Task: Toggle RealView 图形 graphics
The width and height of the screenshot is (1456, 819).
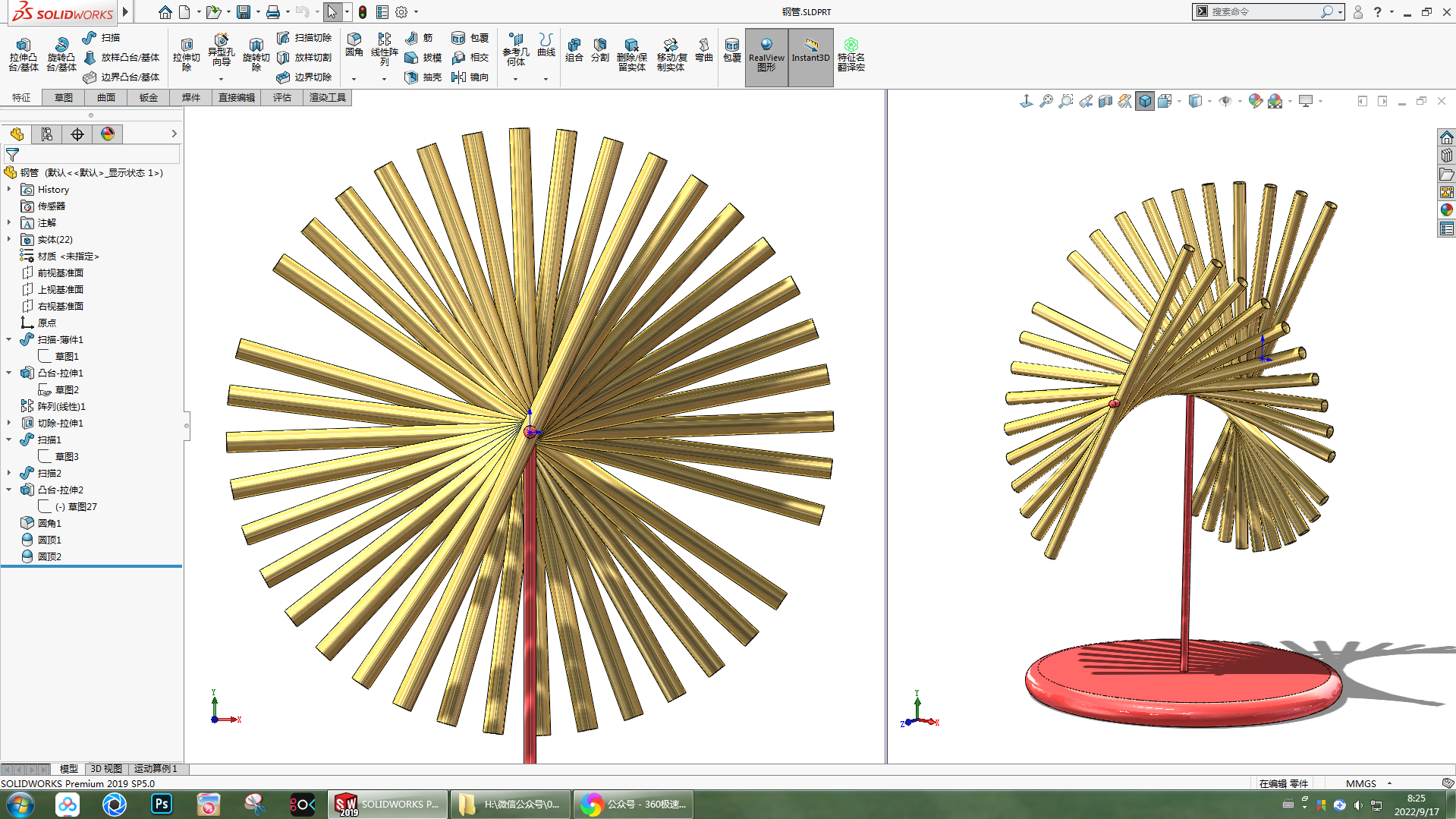Action: point(766,57)
